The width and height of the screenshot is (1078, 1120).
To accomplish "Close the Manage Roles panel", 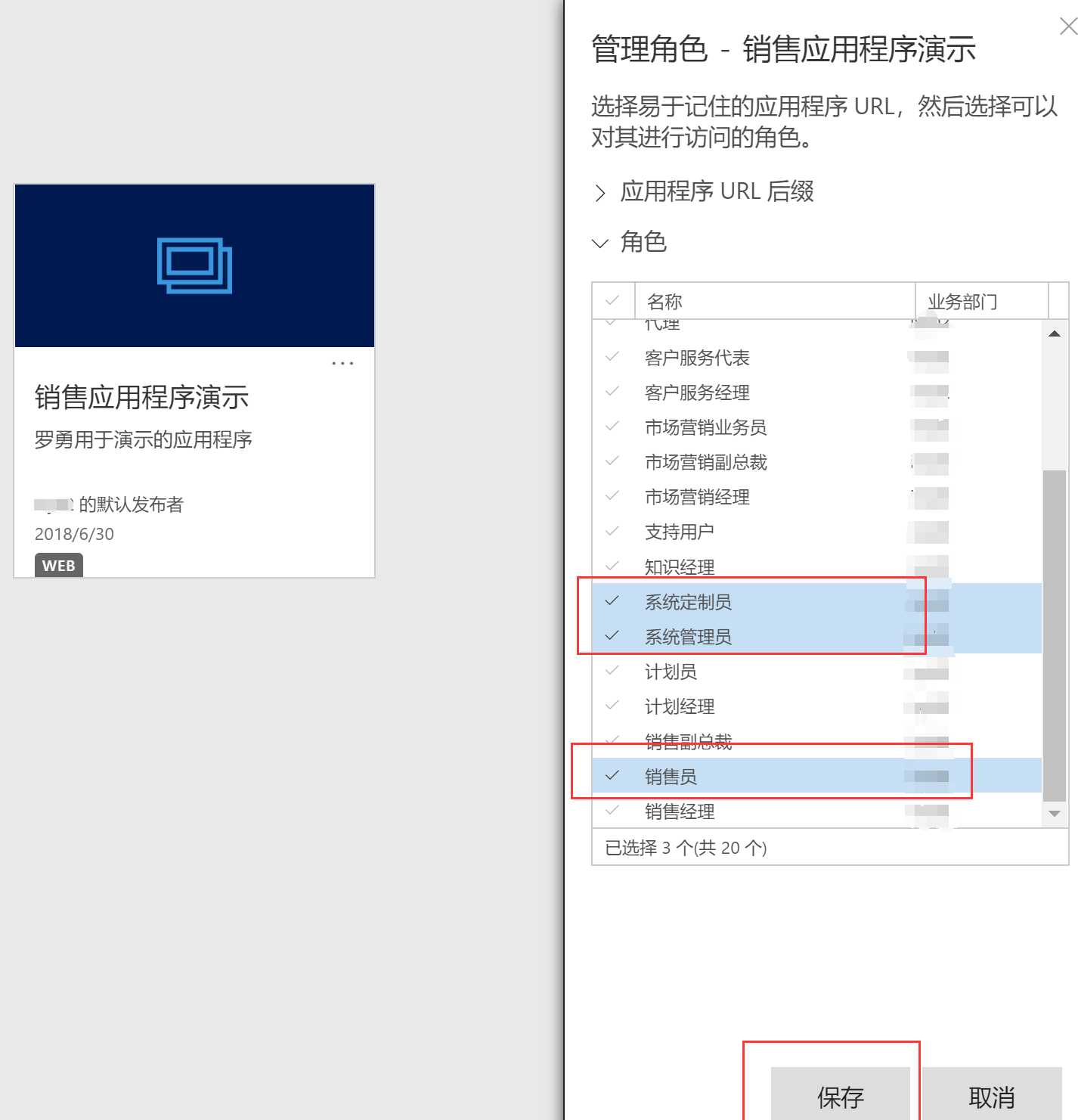I will tap(1067, 27).
